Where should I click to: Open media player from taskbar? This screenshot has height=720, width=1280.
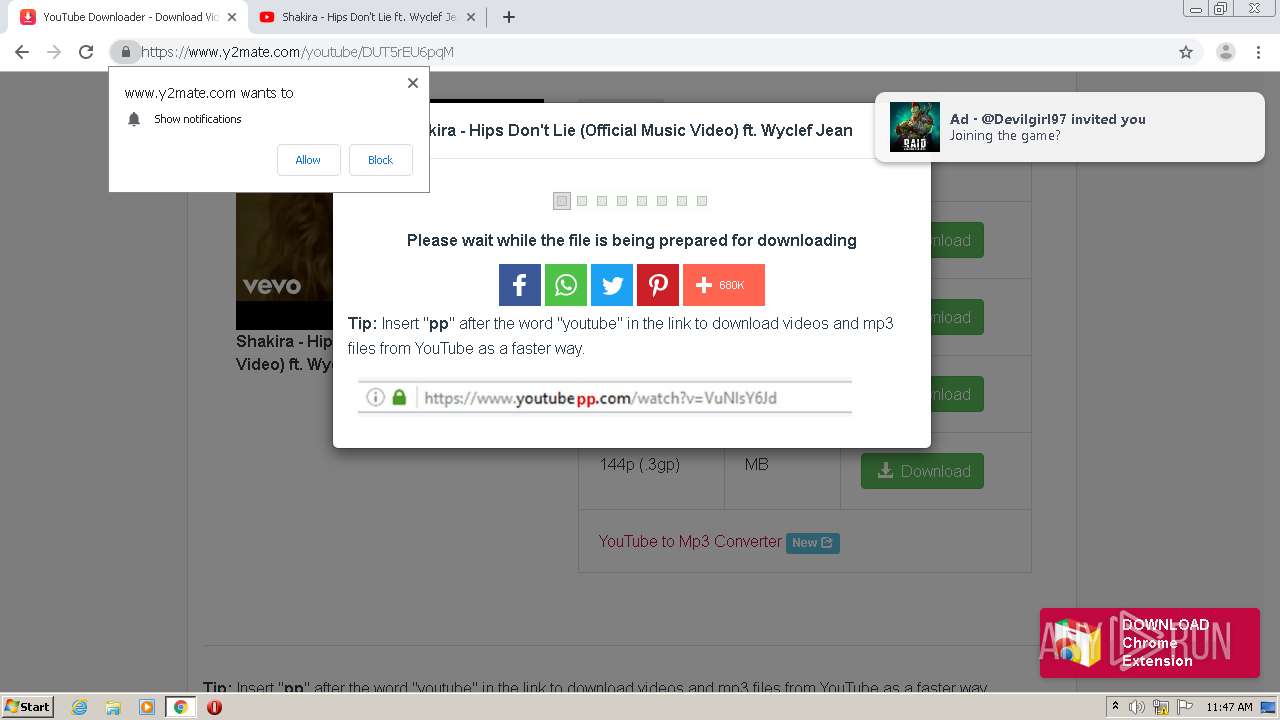(147, 707)
